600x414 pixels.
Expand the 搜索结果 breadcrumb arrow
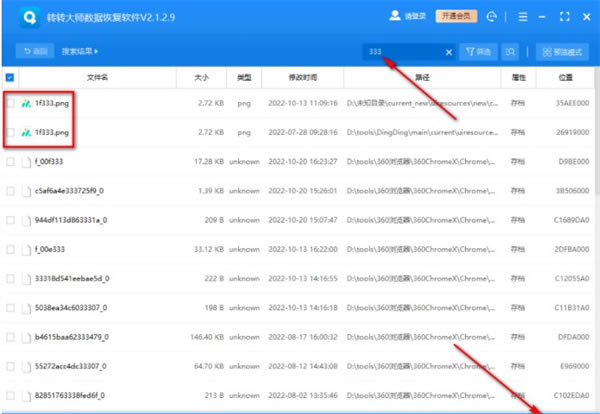[97, 52]
